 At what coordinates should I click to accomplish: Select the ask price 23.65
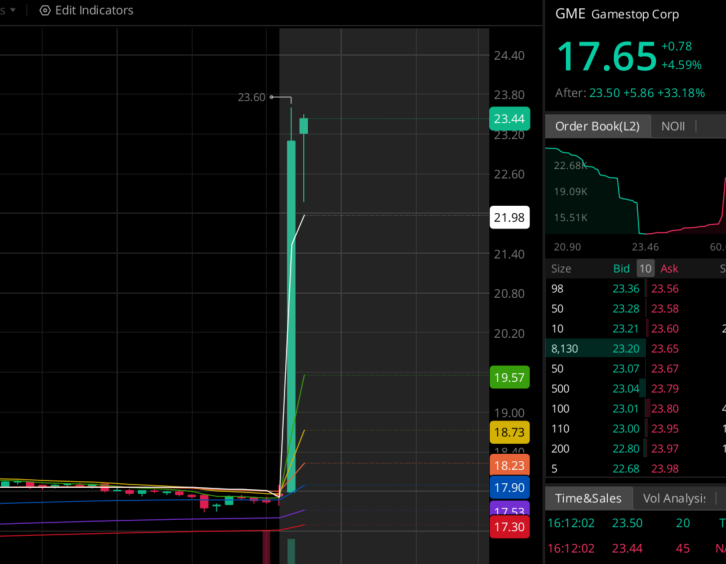tap(665, 349)
